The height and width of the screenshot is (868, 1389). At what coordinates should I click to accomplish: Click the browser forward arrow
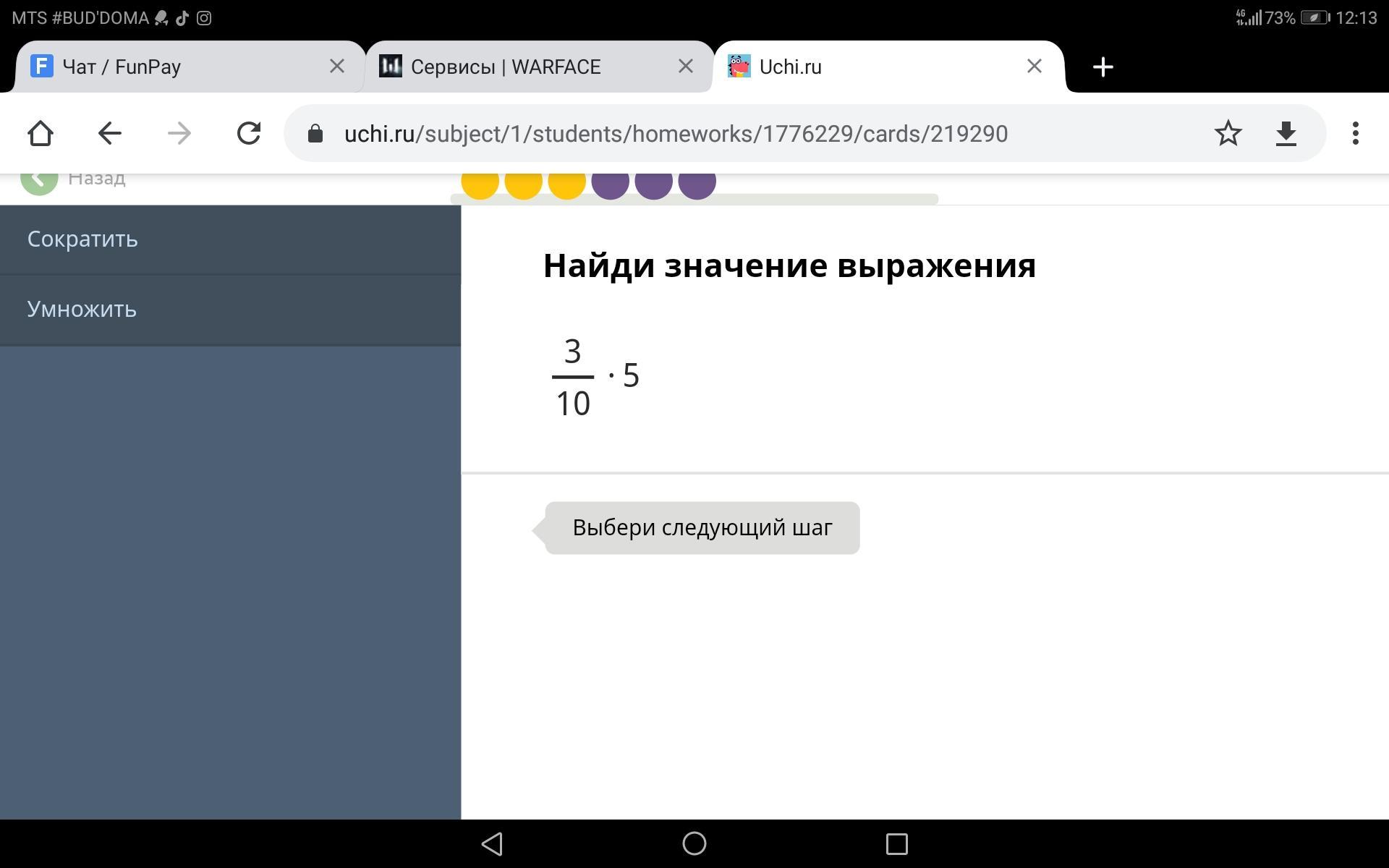pos(179,134)
